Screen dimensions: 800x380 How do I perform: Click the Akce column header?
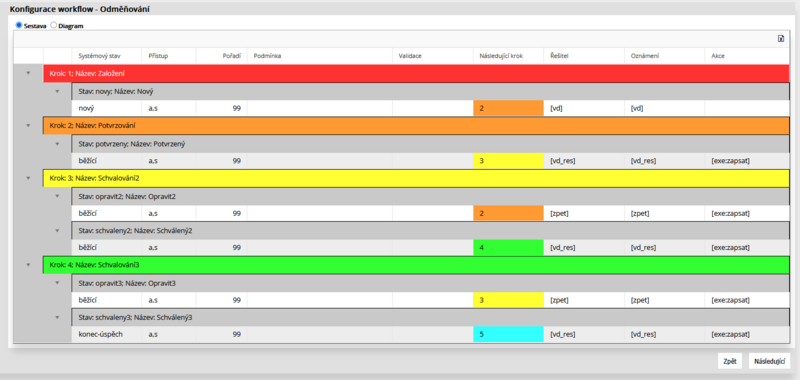747,56
